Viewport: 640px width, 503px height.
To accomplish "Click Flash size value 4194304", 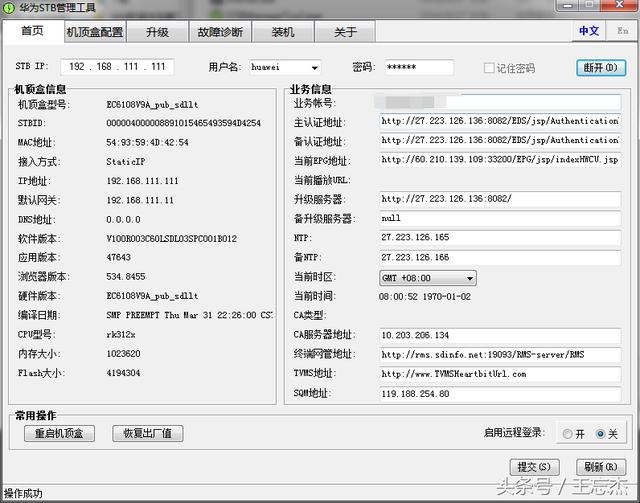I will 123,373.
